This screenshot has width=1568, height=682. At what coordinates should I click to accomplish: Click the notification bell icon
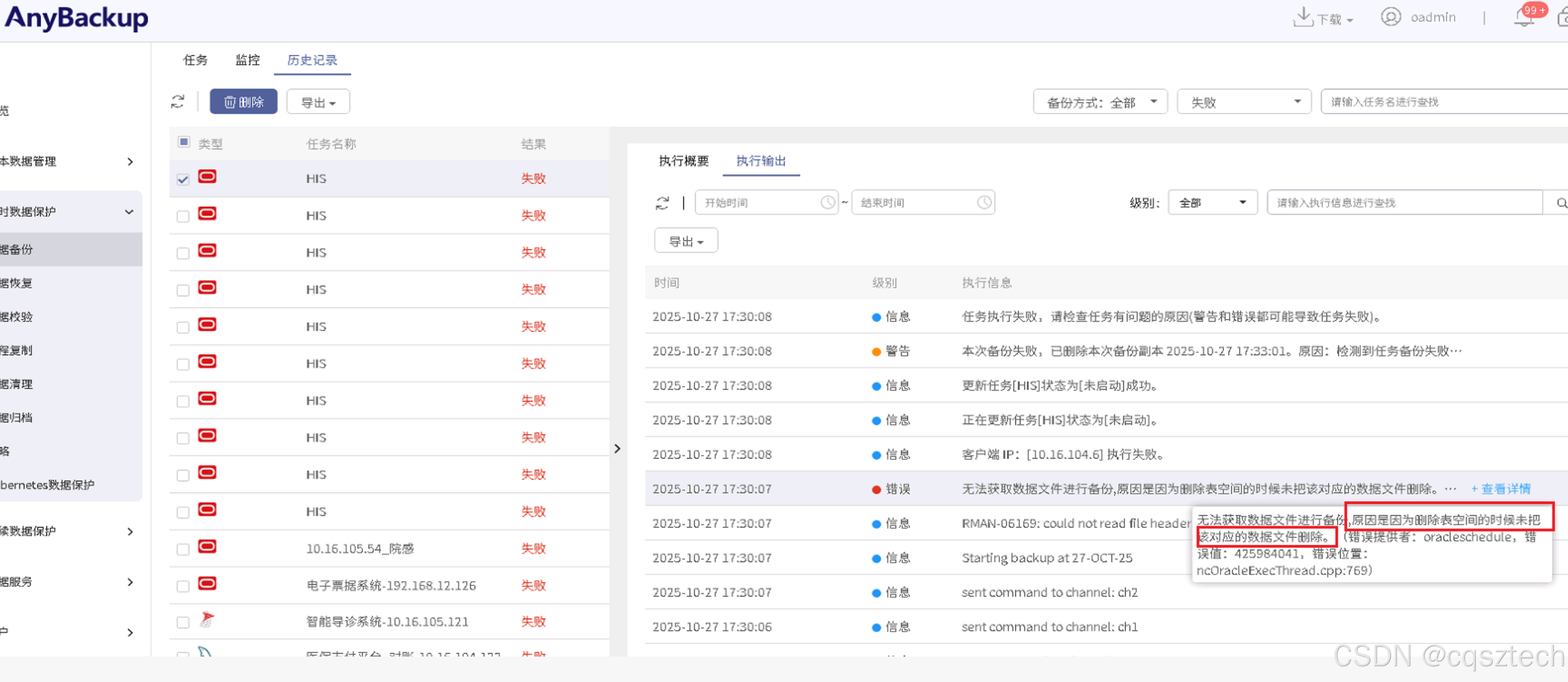tap(1523, 18)
